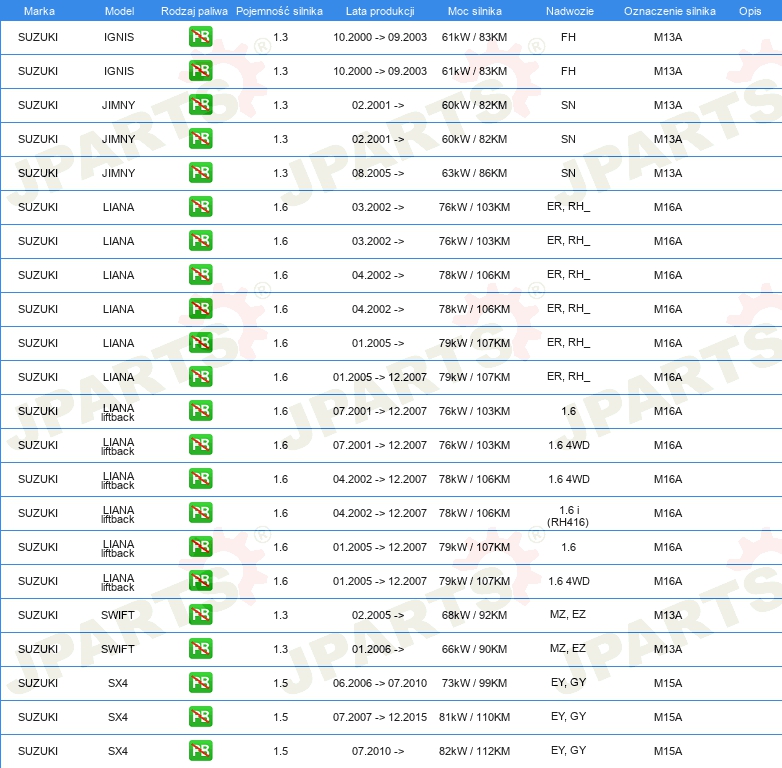Click the Oznaczenie silnika column header
The height and width of the screenshot is (768, 782).
pos(669,11)
